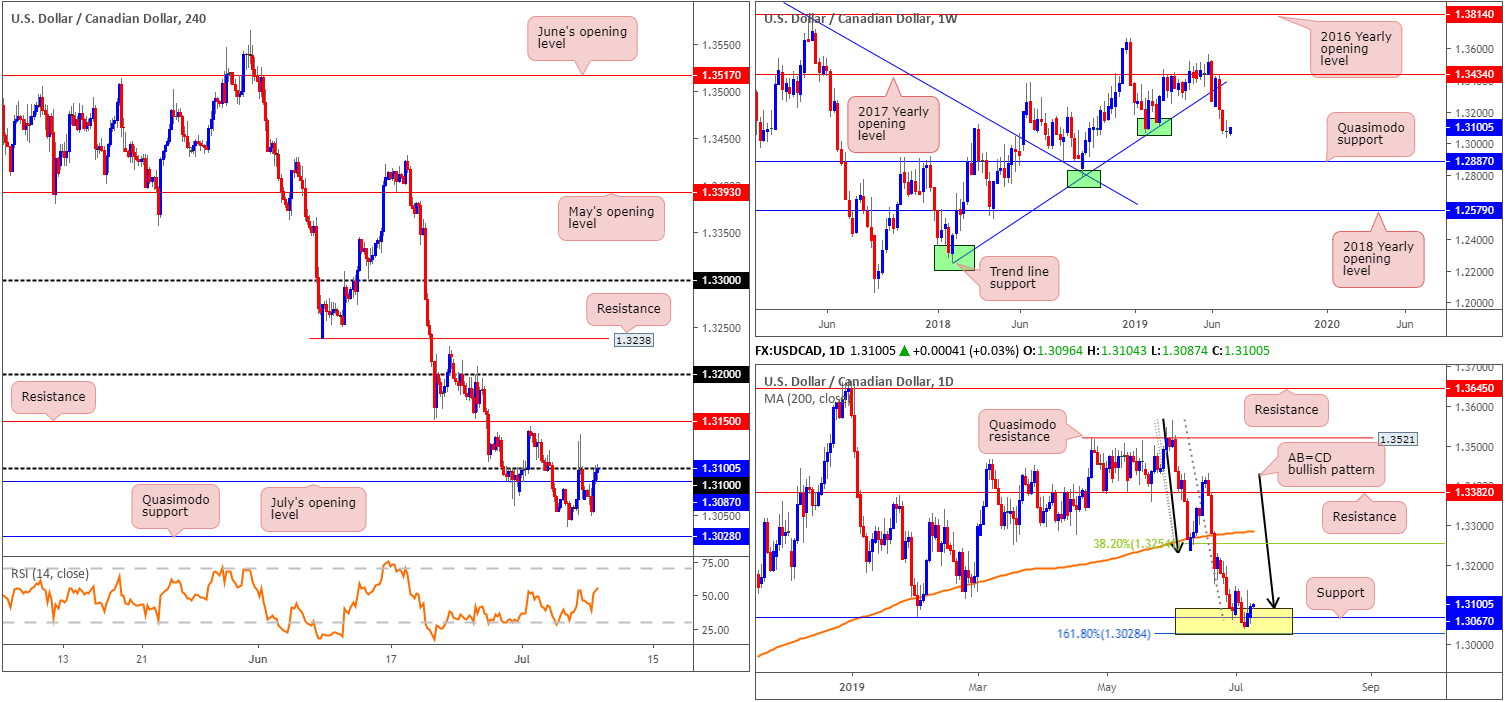Click '2020' on the weekly time axis
The image size is (1506, 702).
1326,324
